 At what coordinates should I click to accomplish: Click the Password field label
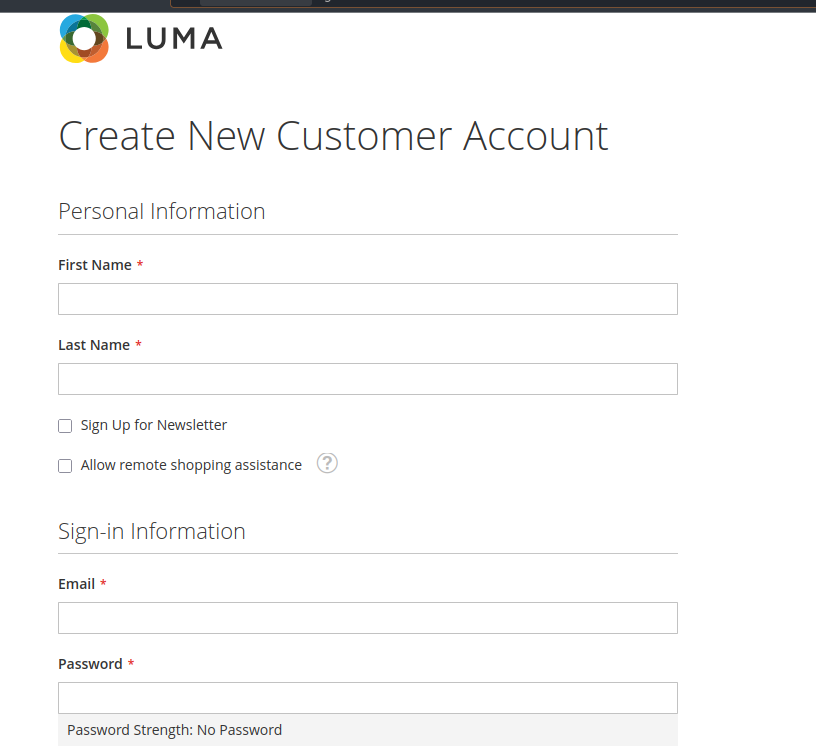(91, 664)
